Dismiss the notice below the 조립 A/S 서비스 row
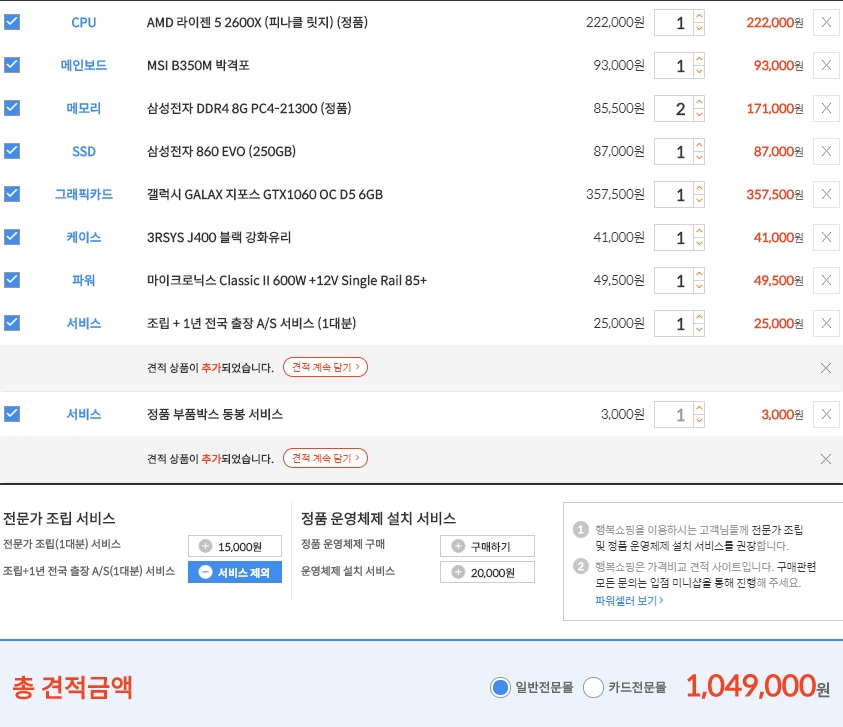843x727 pixels. pos(826,368)
